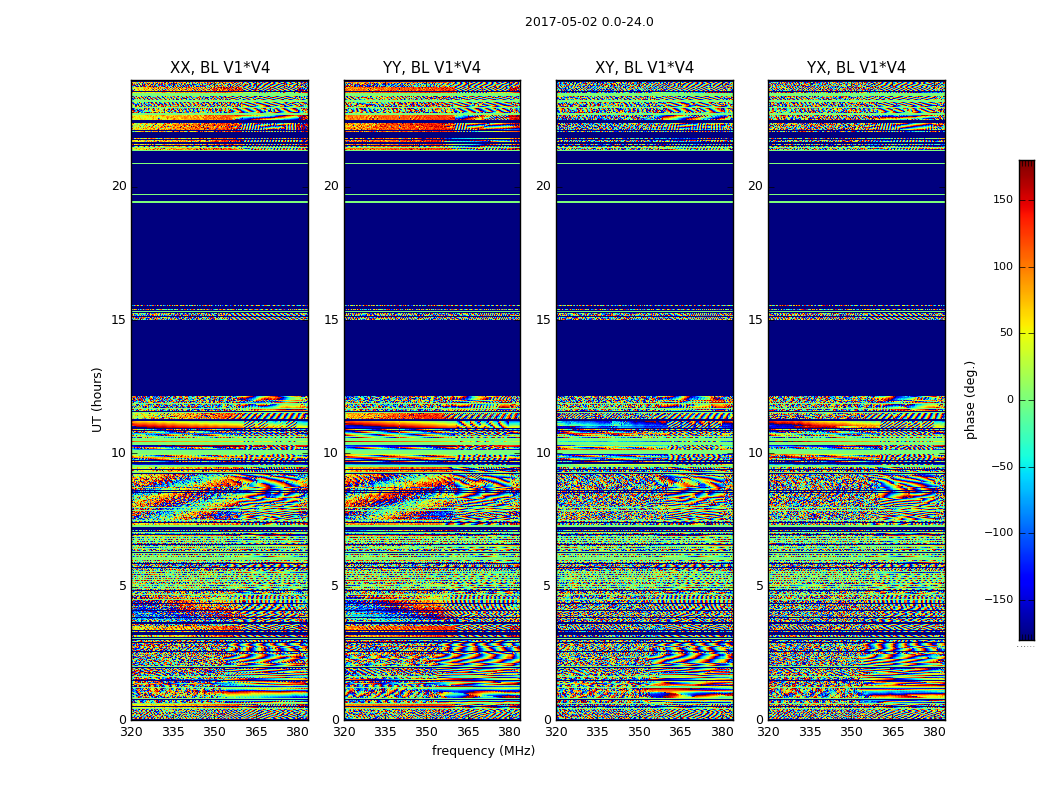Click the 15 tick on YY plot y-axis
Image resolution: width=1050 pixels, height=800 pixels.
click(331, 319)
